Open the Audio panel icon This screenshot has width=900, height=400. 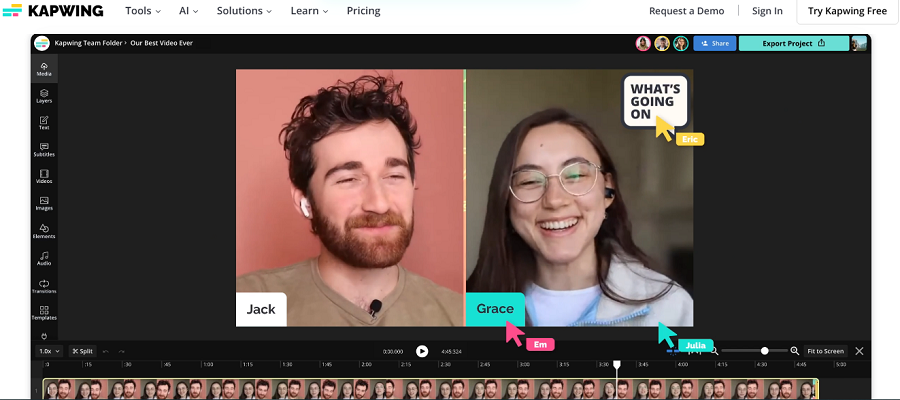[x=44, y=259]
